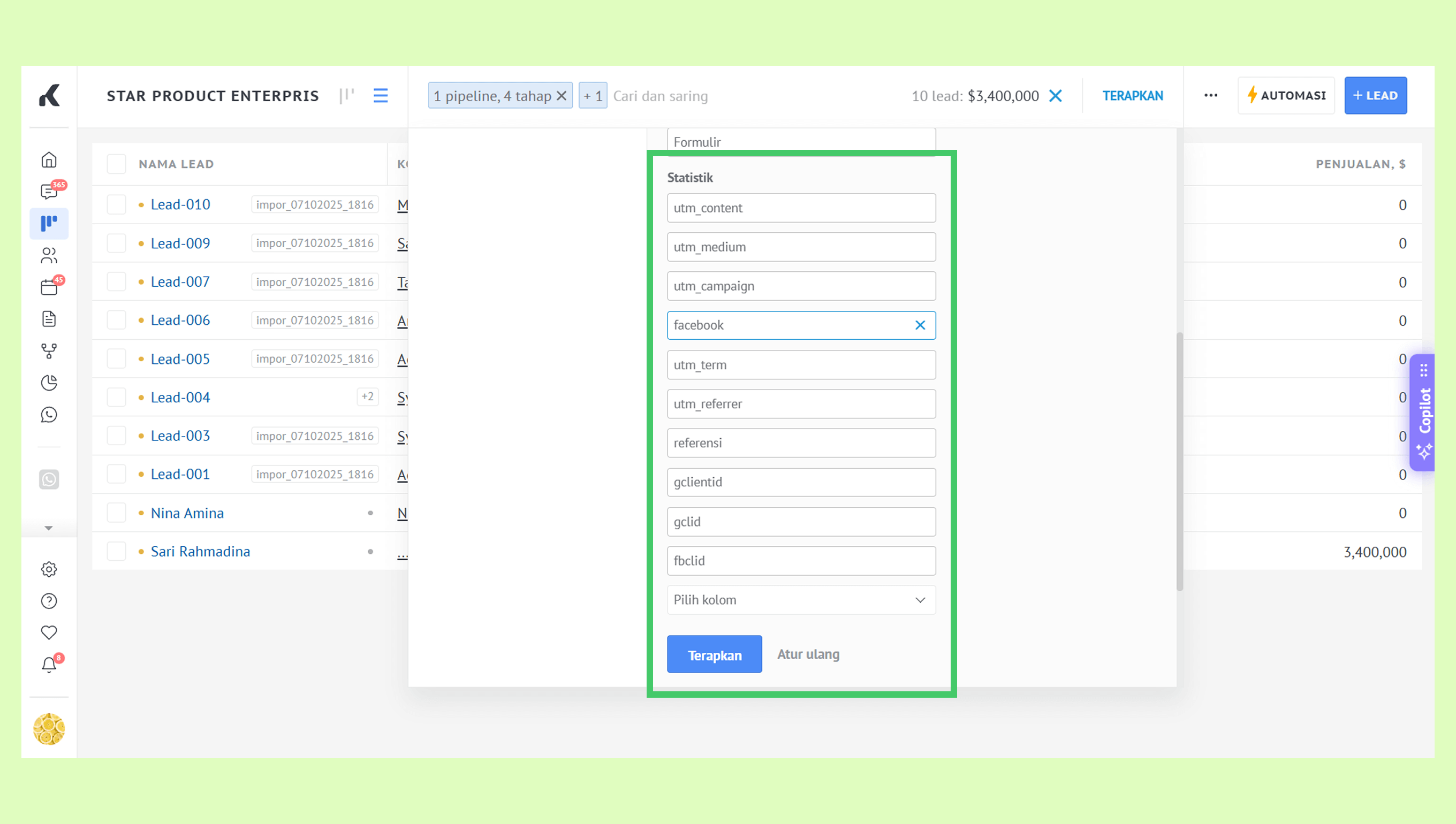Screen dimensions: 1456x824
Task: Open the three-dots more options menu
Action: (1210, 96)
